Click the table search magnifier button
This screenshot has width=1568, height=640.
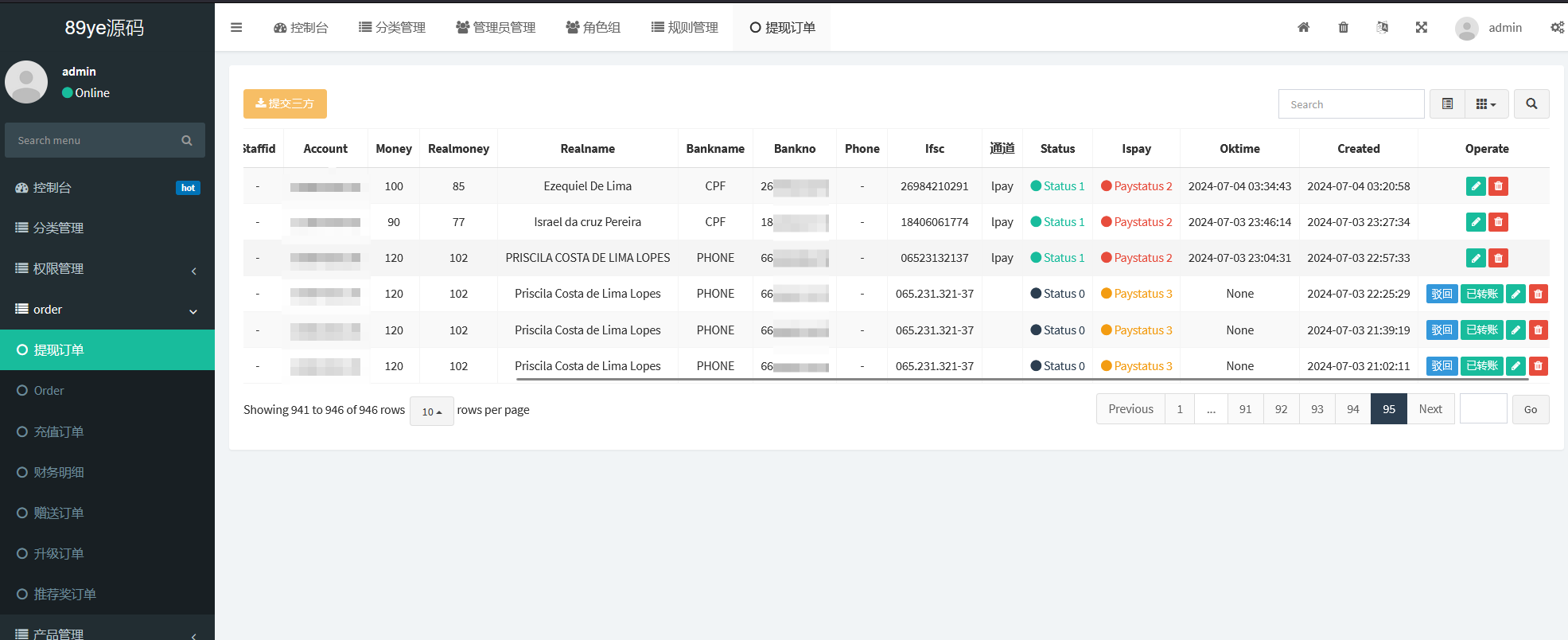tap(1531, 103)
